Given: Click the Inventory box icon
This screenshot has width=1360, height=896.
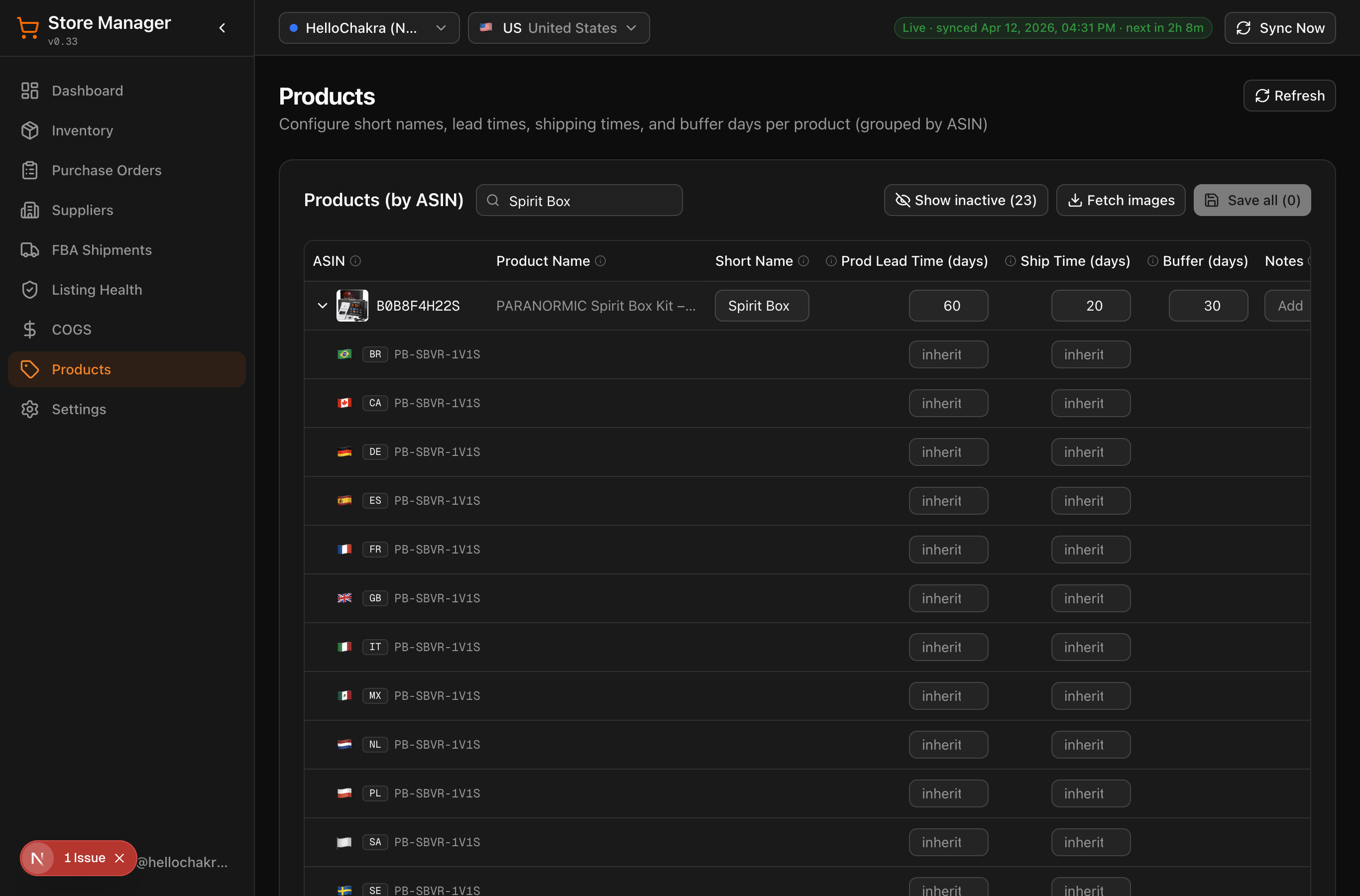Looking at the screenshot, I should (x=30, y=130).
